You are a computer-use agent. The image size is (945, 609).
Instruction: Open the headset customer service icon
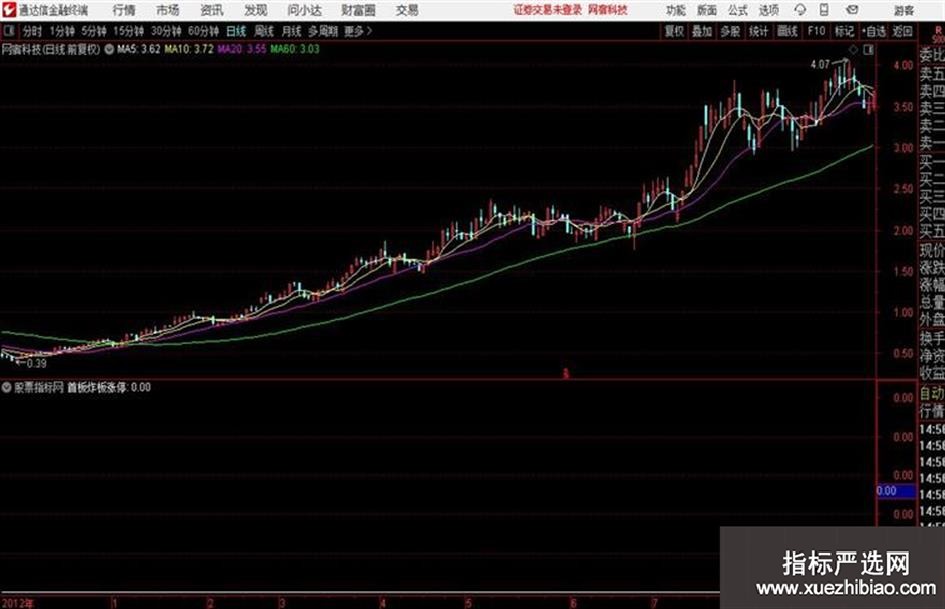click(x=800, y=10)
